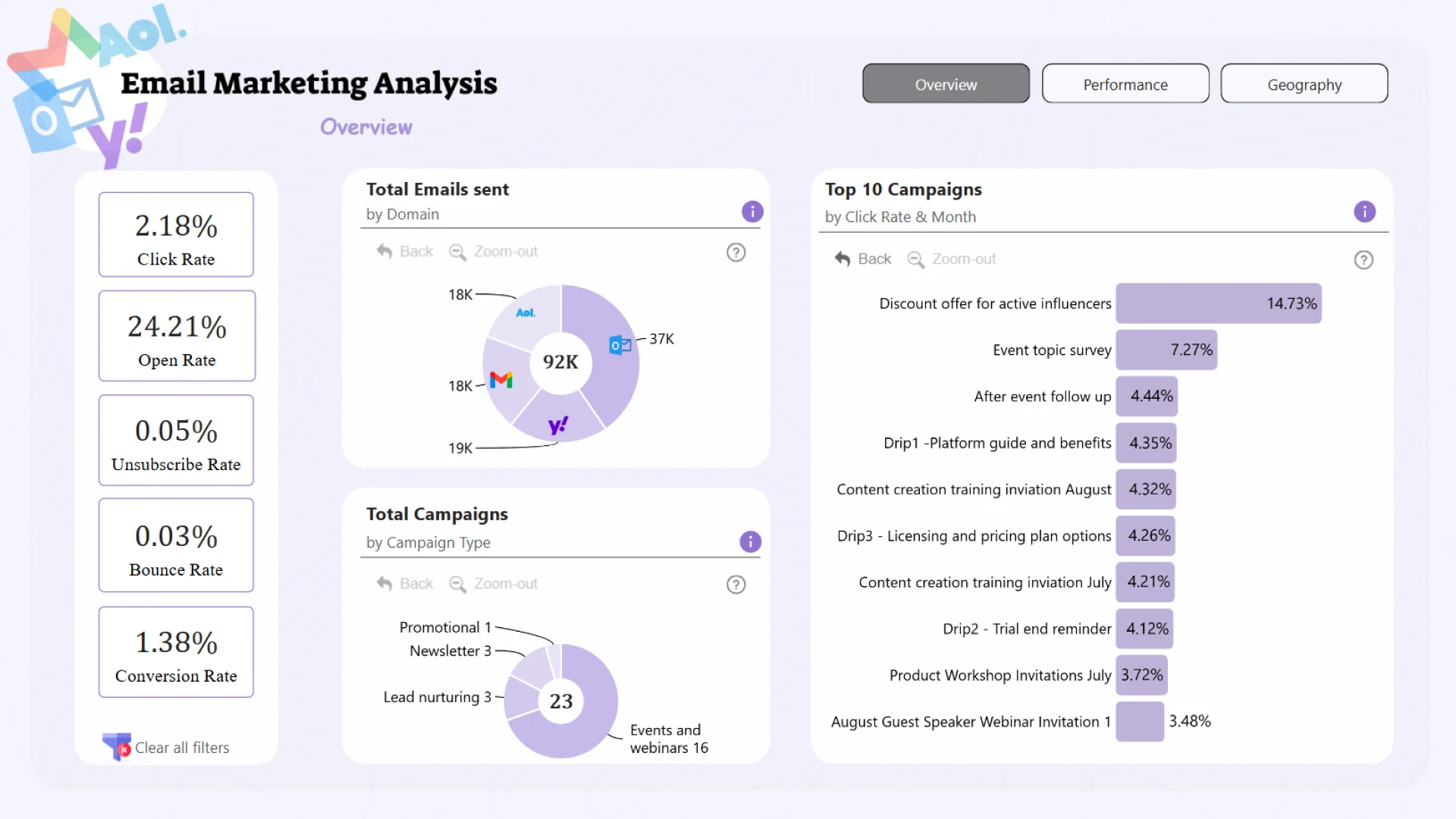Click info icon on Total Campaigns card
This screenshot has height=819, width=1456.
point(750,541)
